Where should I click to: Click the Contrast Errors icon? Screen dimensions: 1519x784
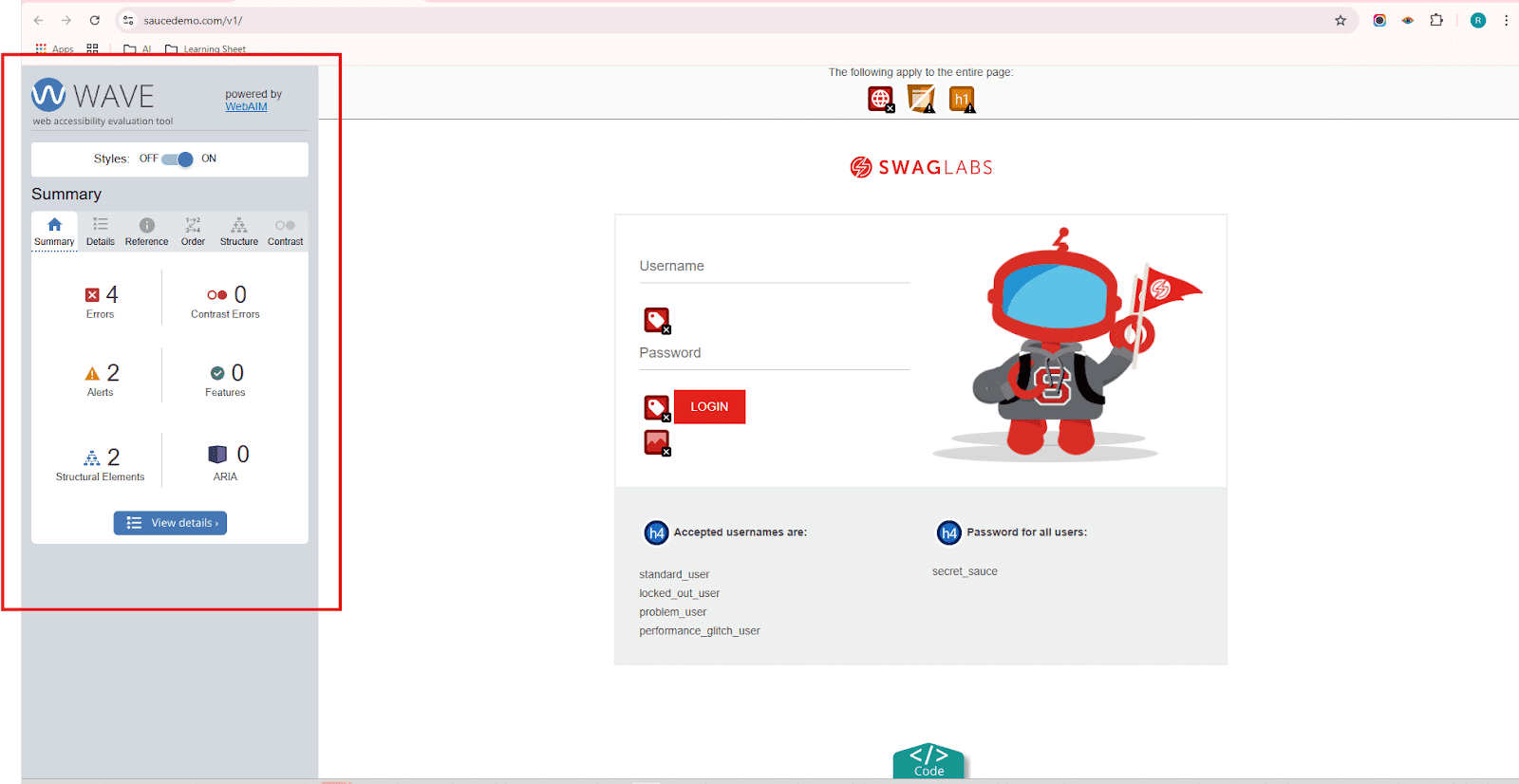[x=216, y=295]
